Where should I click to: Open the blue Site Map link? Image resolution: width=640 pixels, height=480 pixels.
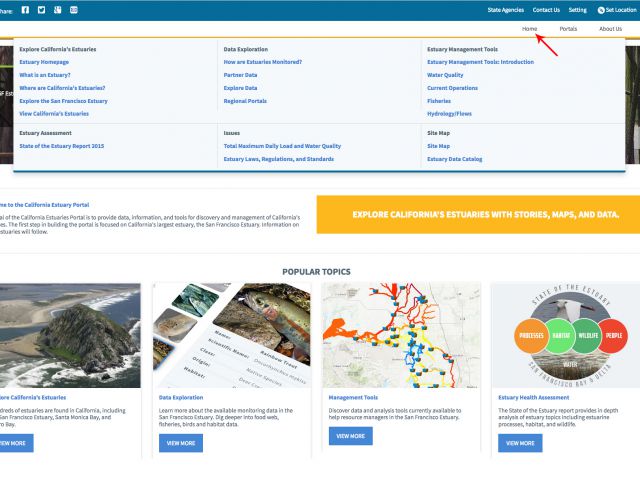click(438, 146)
